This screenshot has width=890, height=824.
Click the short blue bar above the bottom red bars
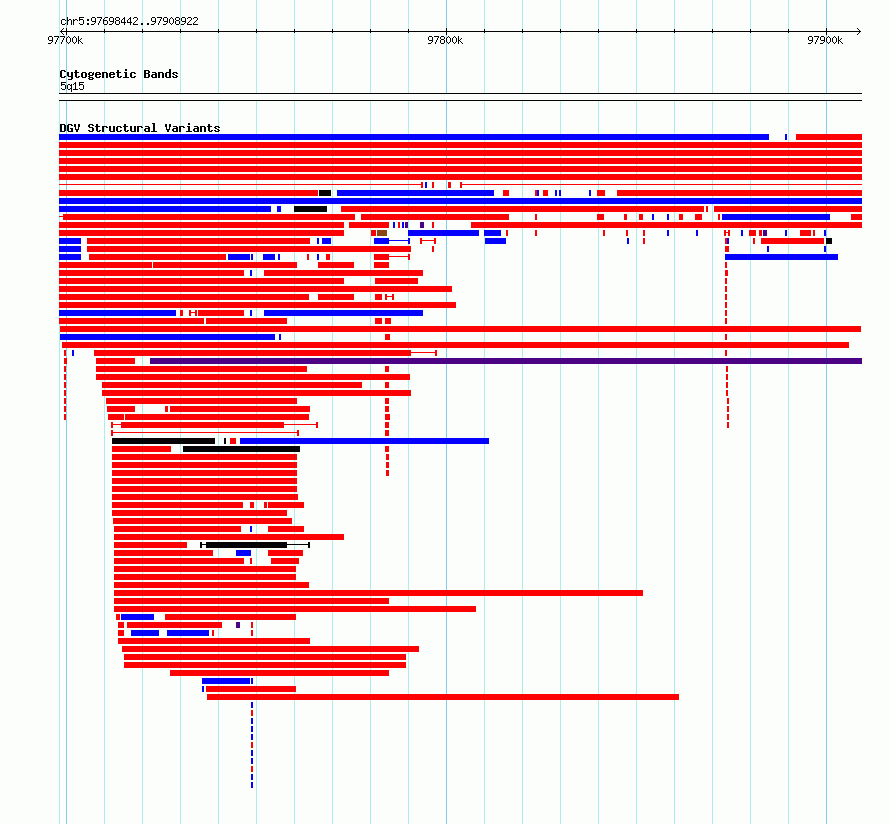pyautogui.click(x=226, y=681)
